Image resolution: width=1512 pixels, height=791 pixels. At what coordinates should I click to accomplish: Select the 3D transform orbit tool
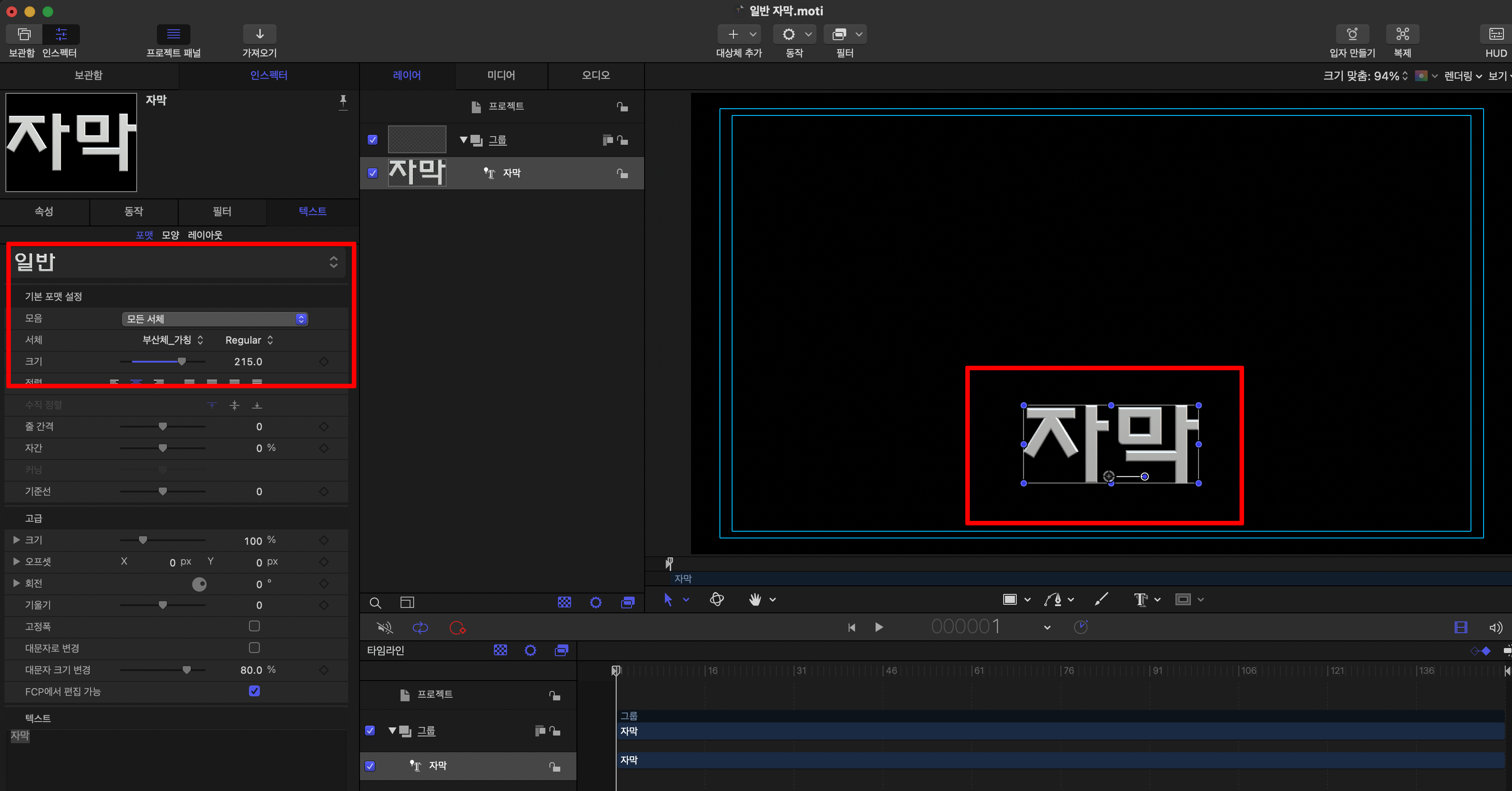coord(717,599)
